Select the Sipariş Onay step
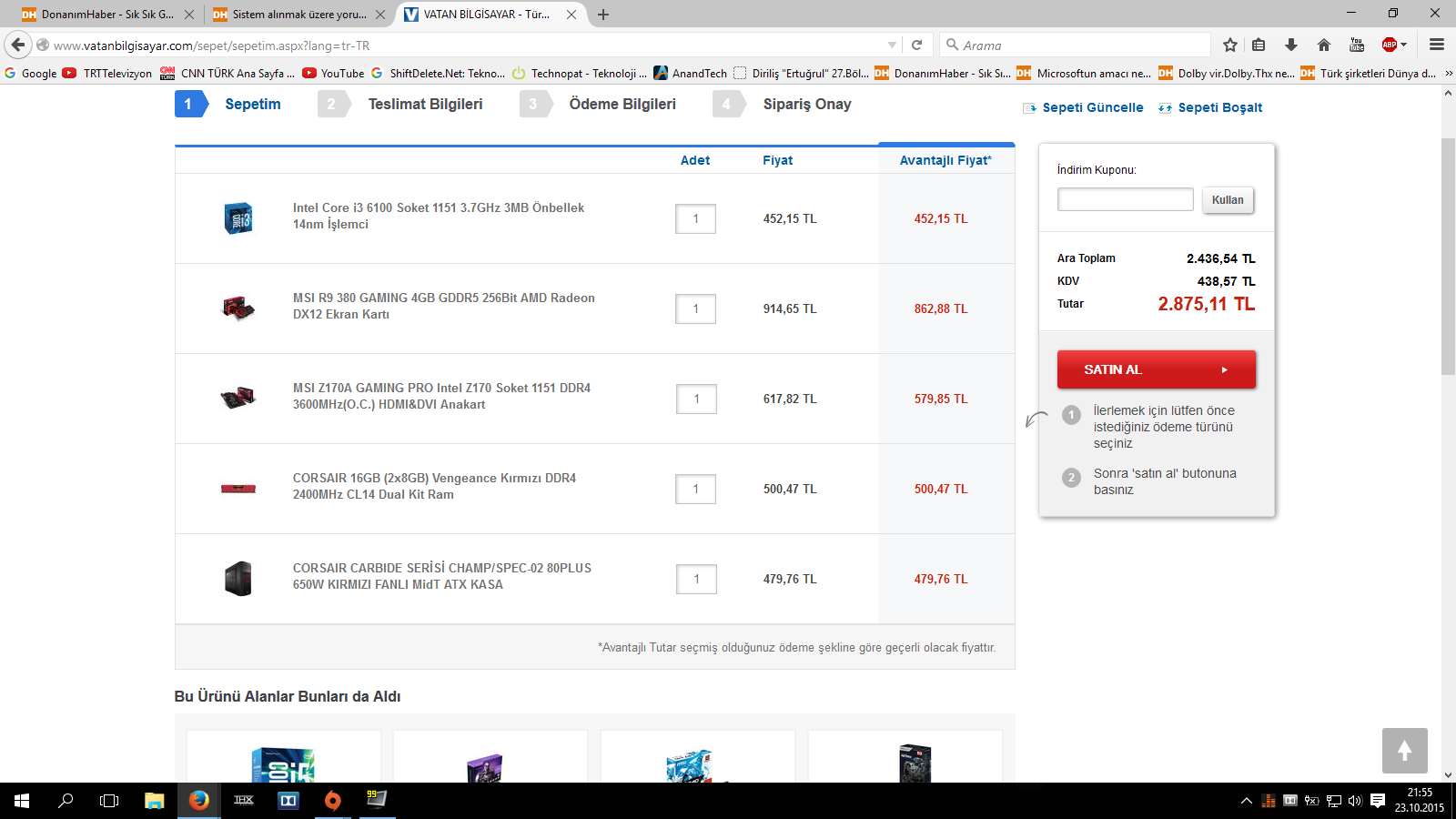 point(783,104)
